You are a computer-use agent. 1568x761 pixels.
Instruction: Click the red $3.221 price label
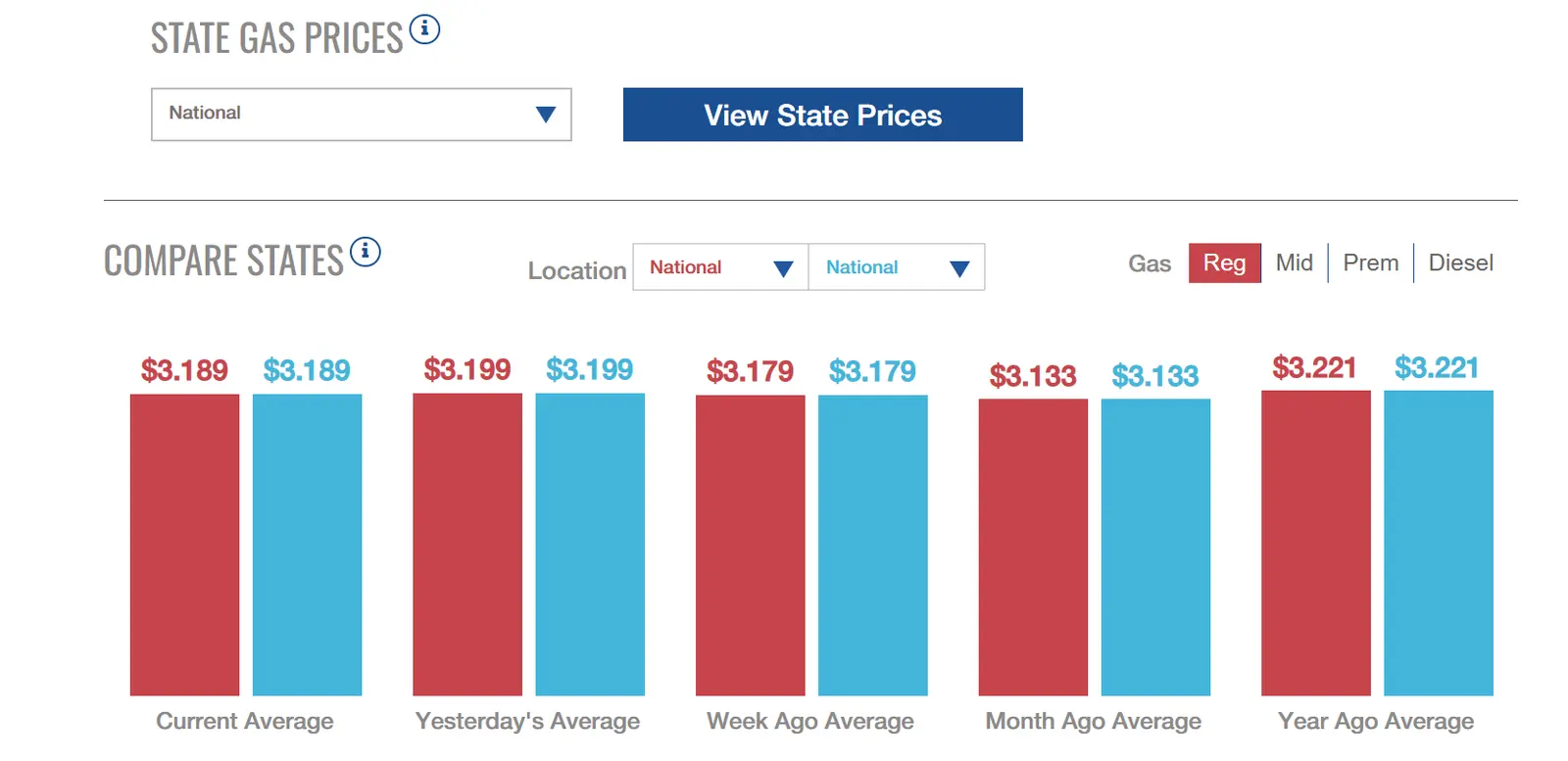(1314, 368)
